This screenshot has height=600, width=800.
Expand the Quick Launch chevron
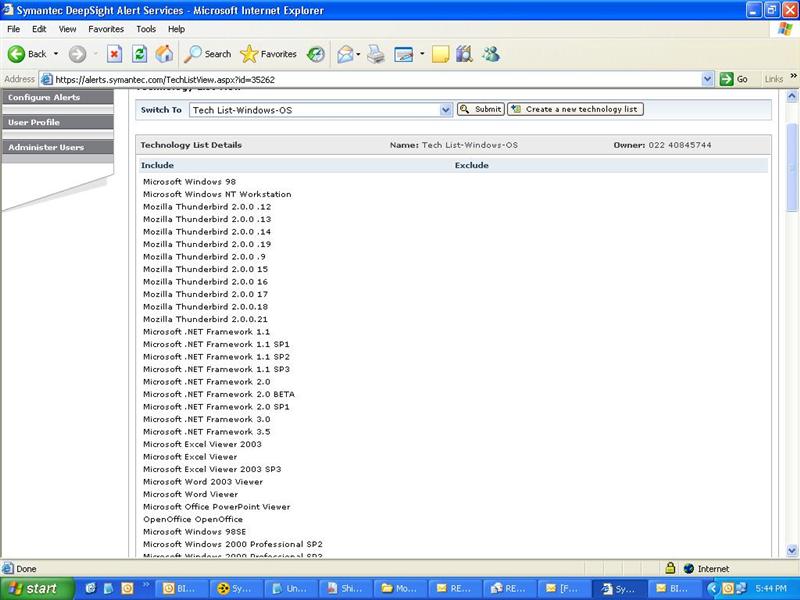pos(146,584)
